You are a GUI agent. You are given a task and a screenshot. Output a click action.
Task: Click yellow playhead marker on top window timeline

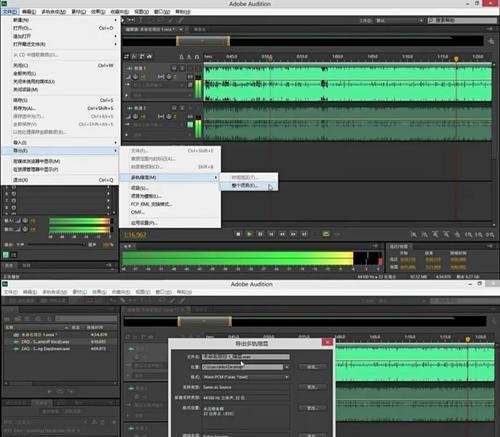[456, 59]
